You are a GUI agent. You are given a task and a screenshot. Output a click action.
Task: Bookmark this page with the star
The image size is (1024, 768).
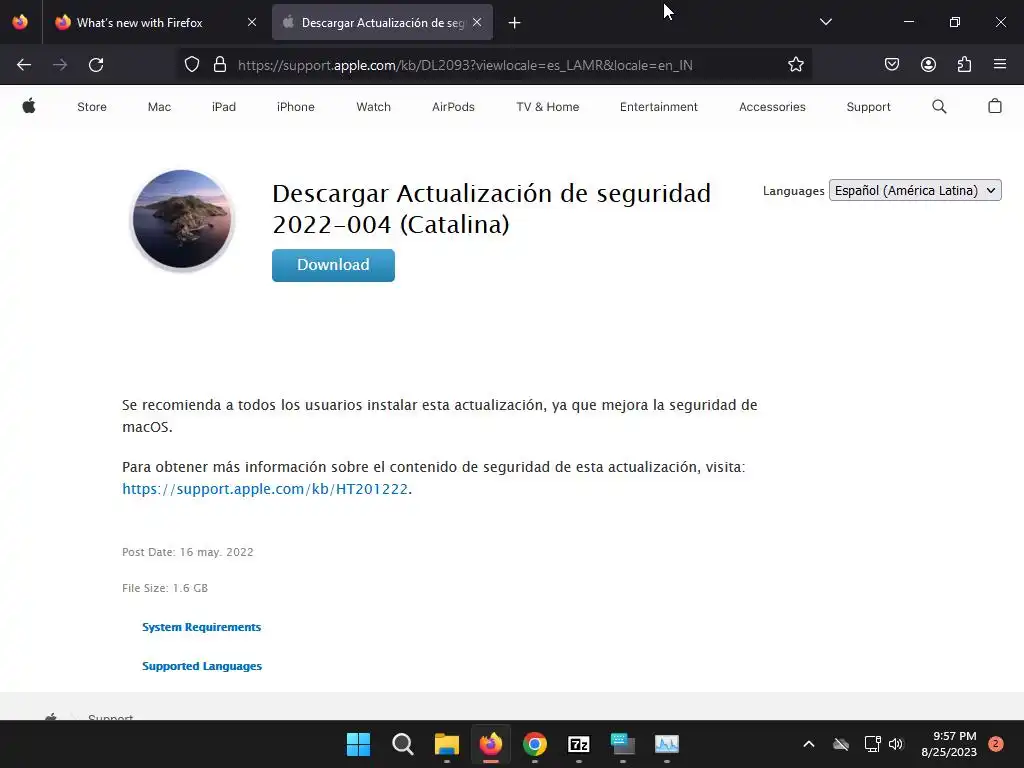click(795, 65)
